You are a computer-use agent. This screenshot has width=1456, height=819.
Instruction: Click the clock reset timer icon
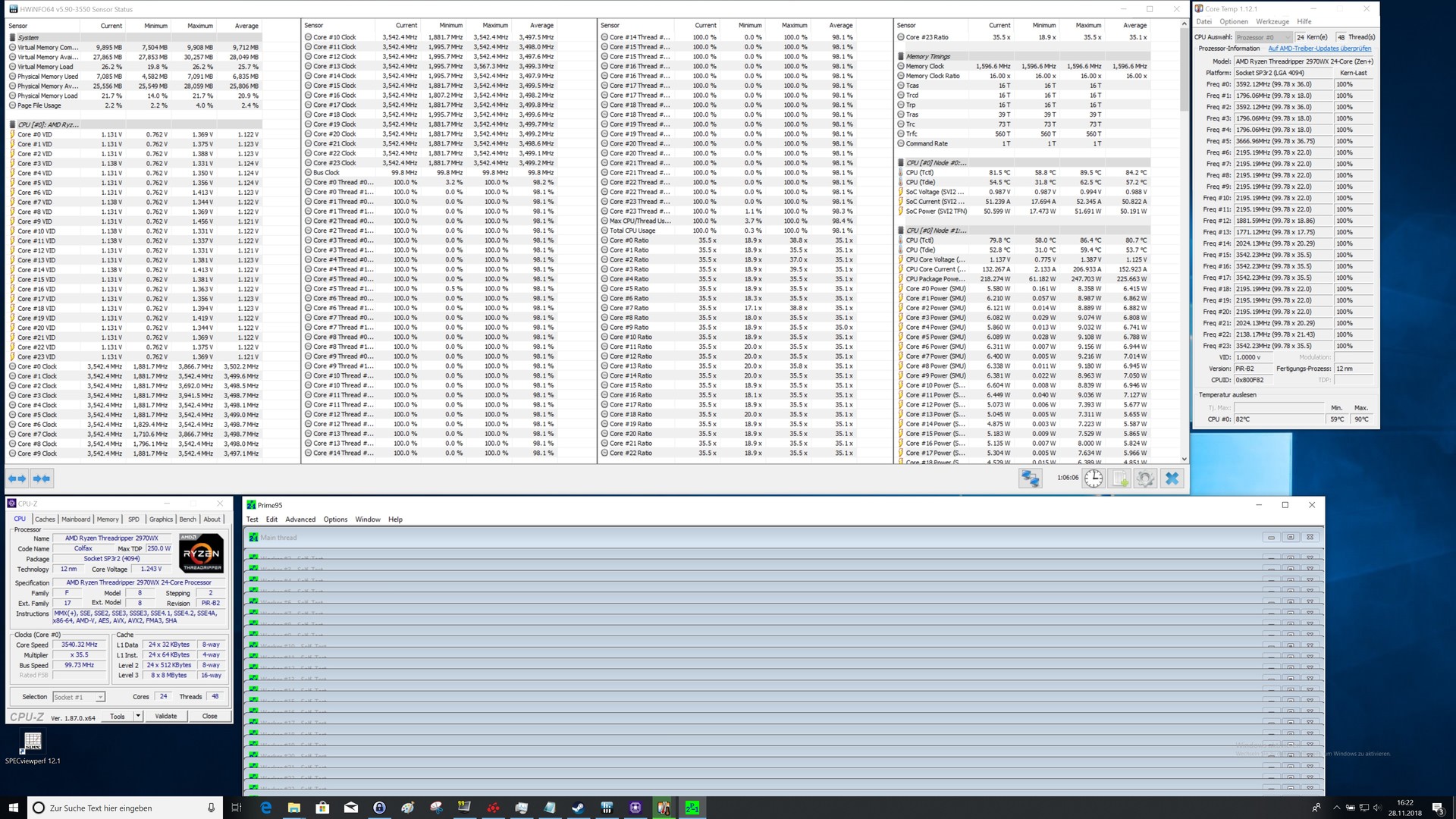click(x=1094, y=479)
